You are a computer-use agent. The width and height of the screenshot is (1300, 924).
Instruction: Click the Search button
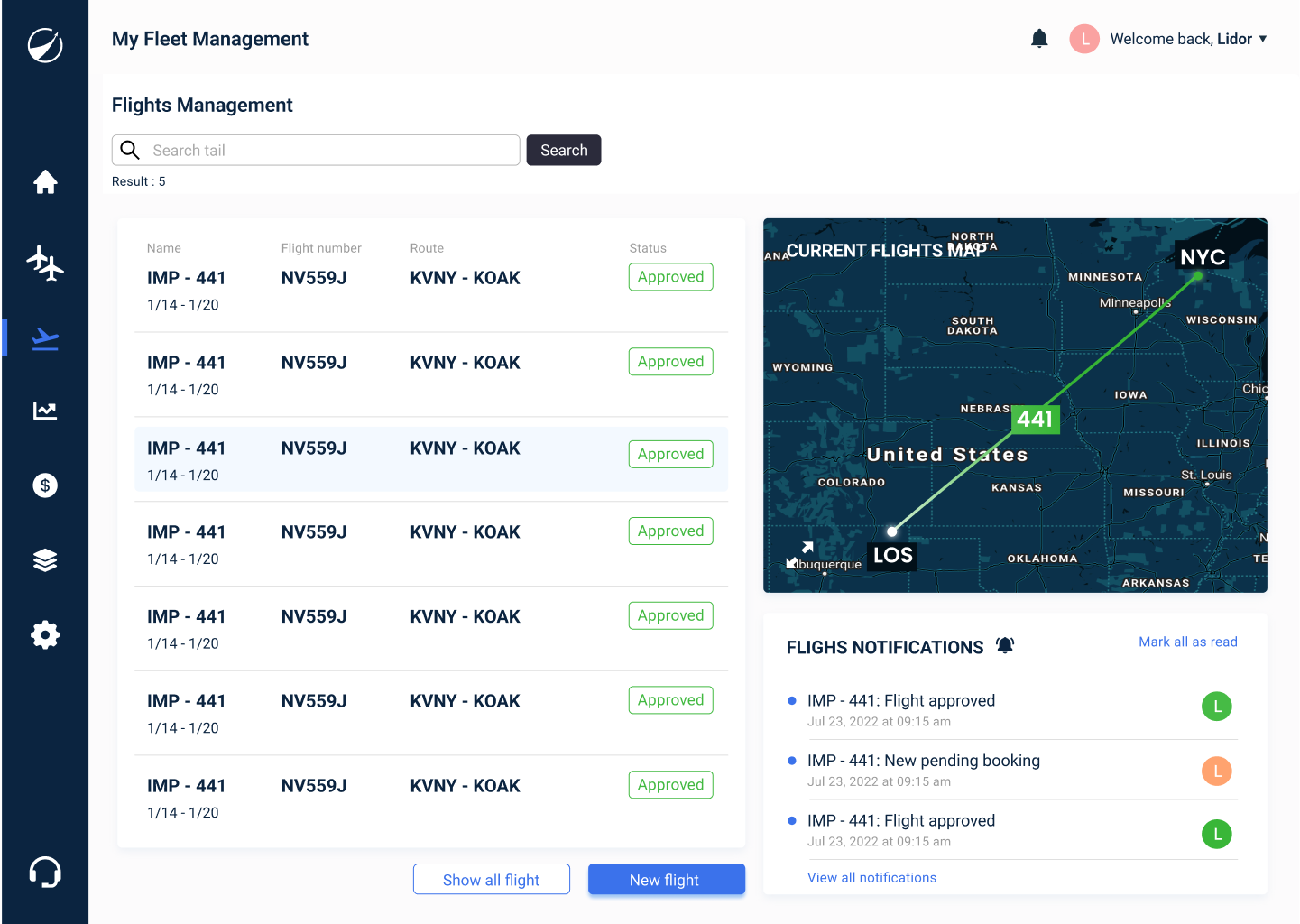click(x=564, y=151)
